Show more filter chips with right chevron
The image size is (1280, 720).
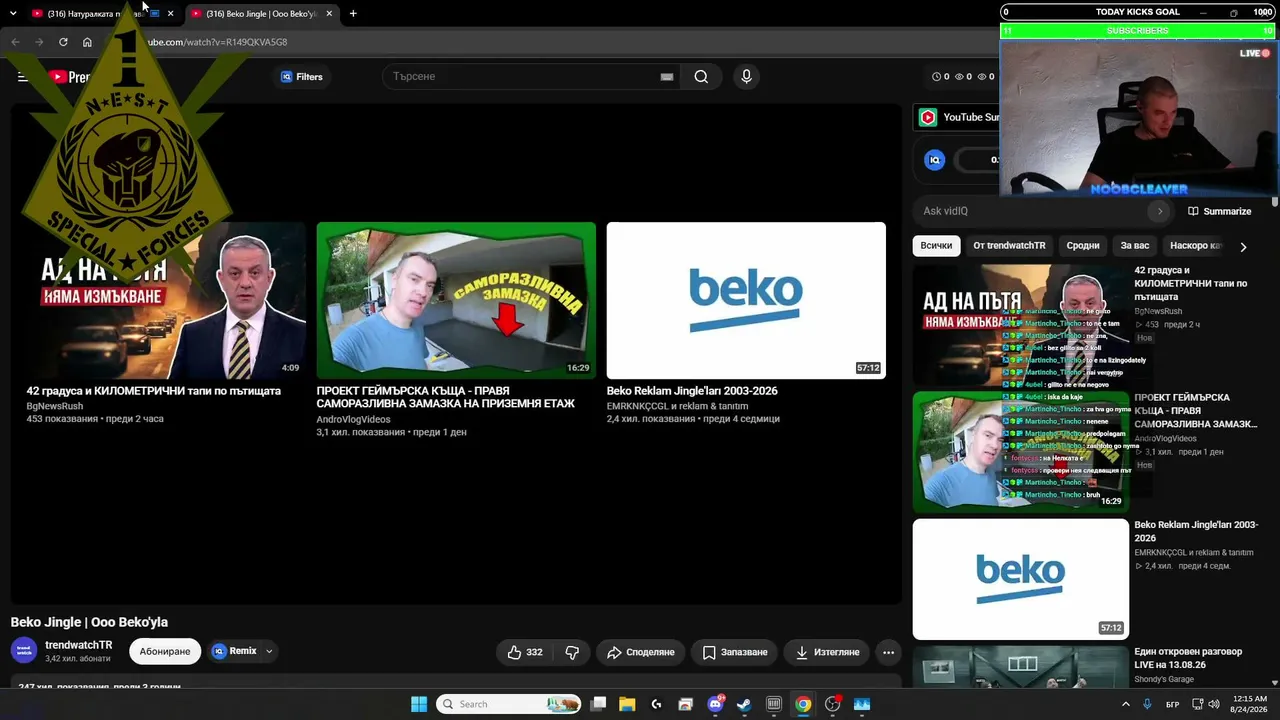[1243, 246]
